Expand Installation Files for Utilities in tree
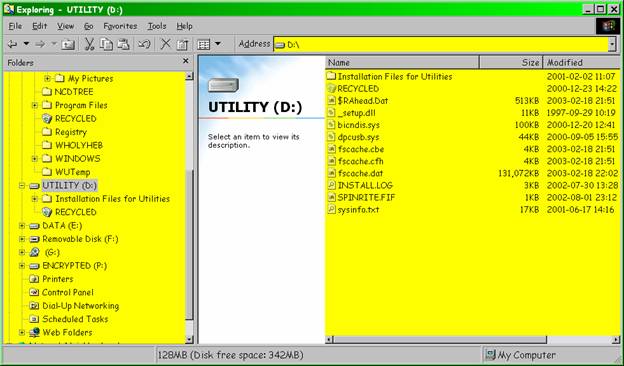This screenshot has width=624, height=366. (x=35, y=199)
